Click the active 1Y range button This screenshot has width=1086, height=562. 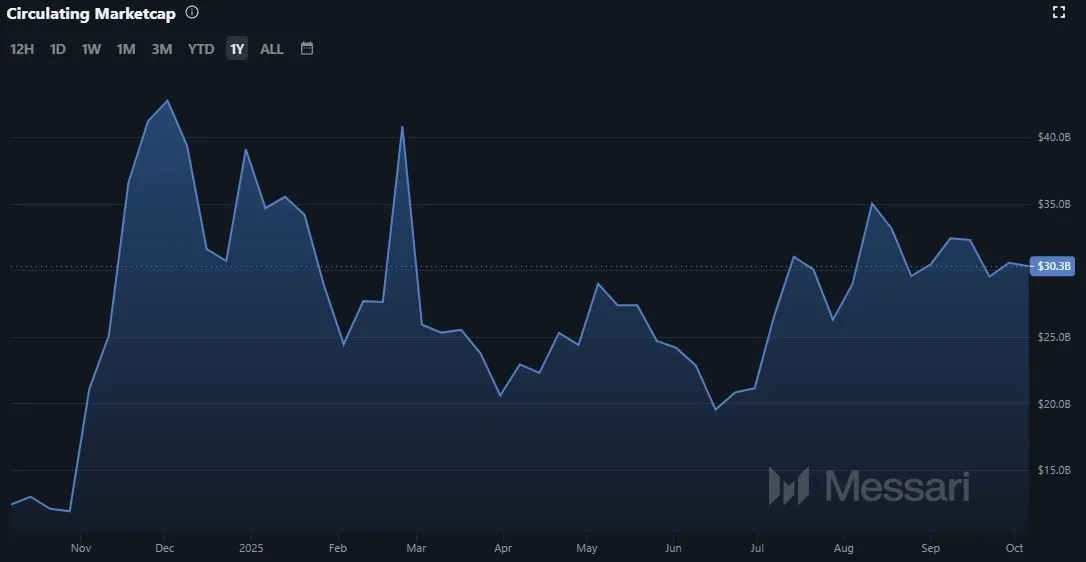(237, 49)
